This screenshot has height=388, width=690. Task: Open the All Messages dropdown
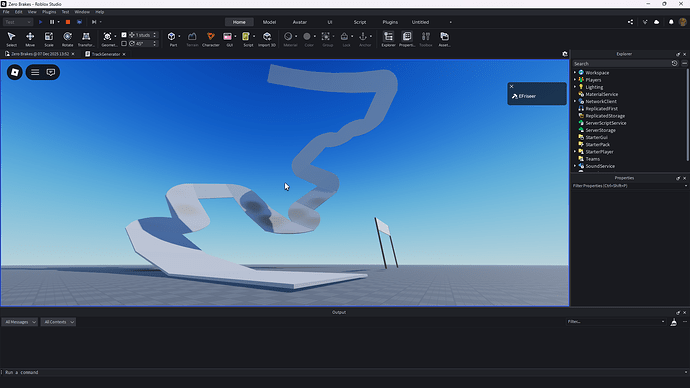coord(20,322)
